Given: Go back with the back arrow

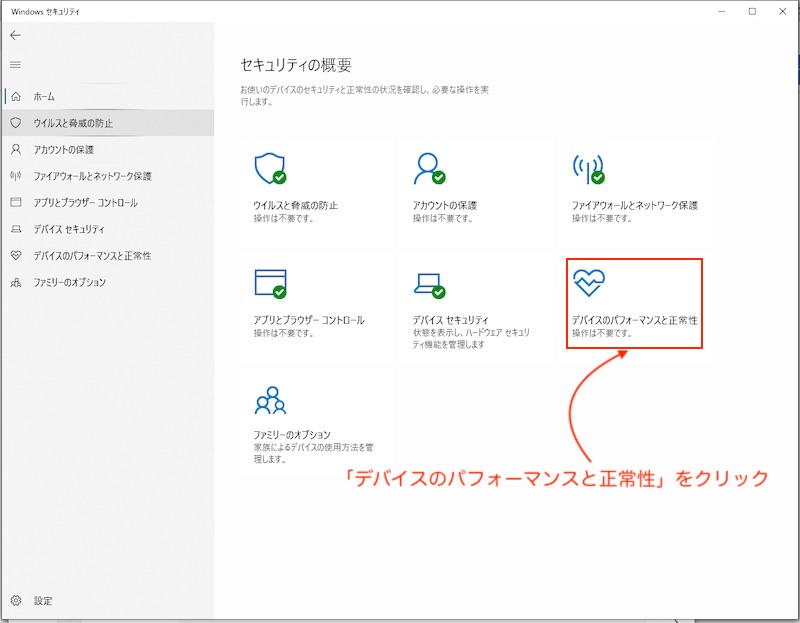Looking at the screenshot, I should coord(15,35).
